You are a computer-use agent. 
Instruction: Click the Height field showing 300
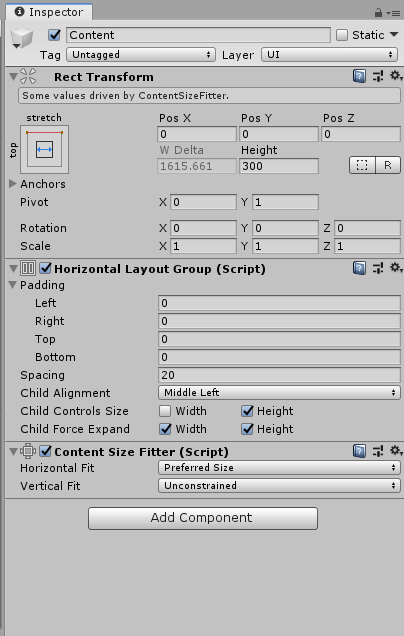click(x=279, y=166)
